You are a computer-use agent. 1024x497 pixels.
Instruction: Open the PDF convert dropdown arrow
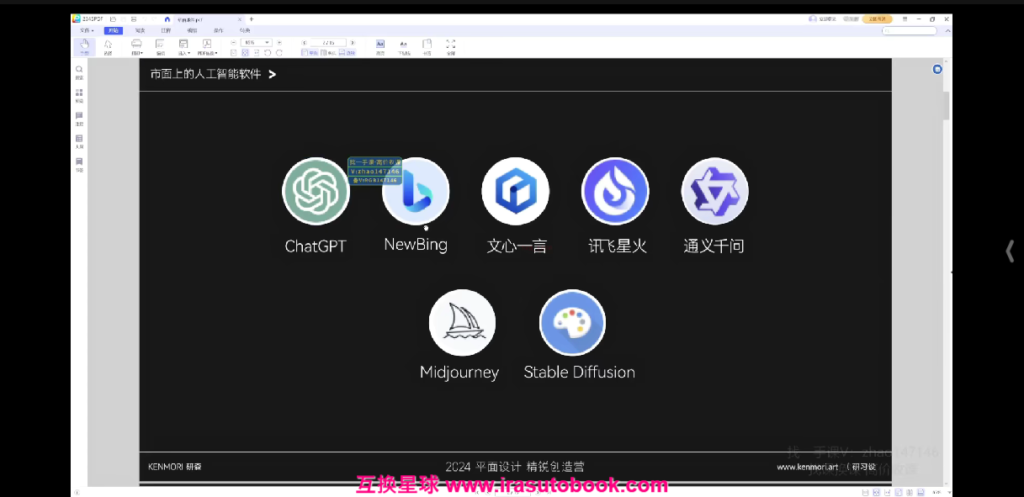point(216,53)
